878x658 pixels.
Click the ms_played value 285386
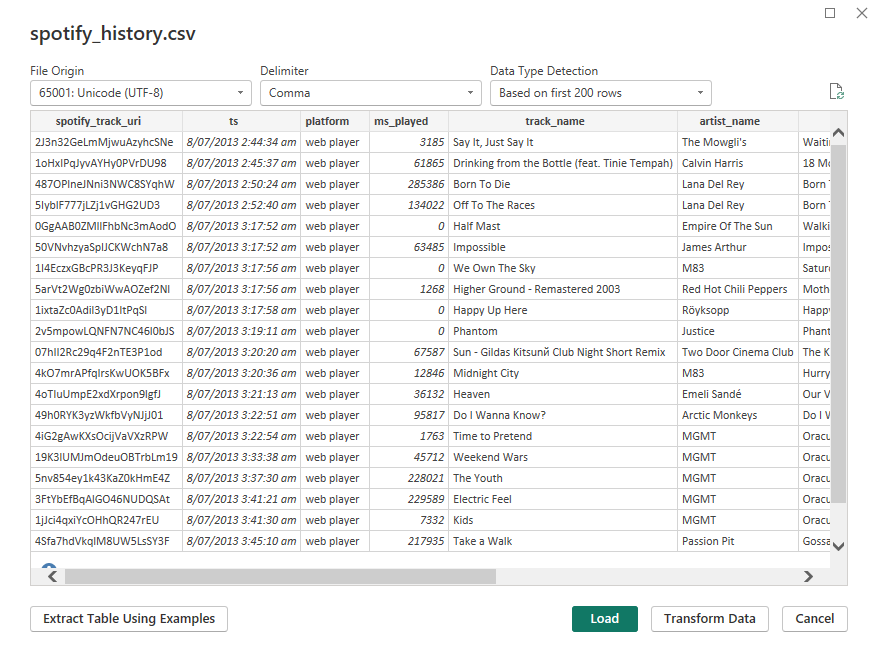(x=409, y=184)
